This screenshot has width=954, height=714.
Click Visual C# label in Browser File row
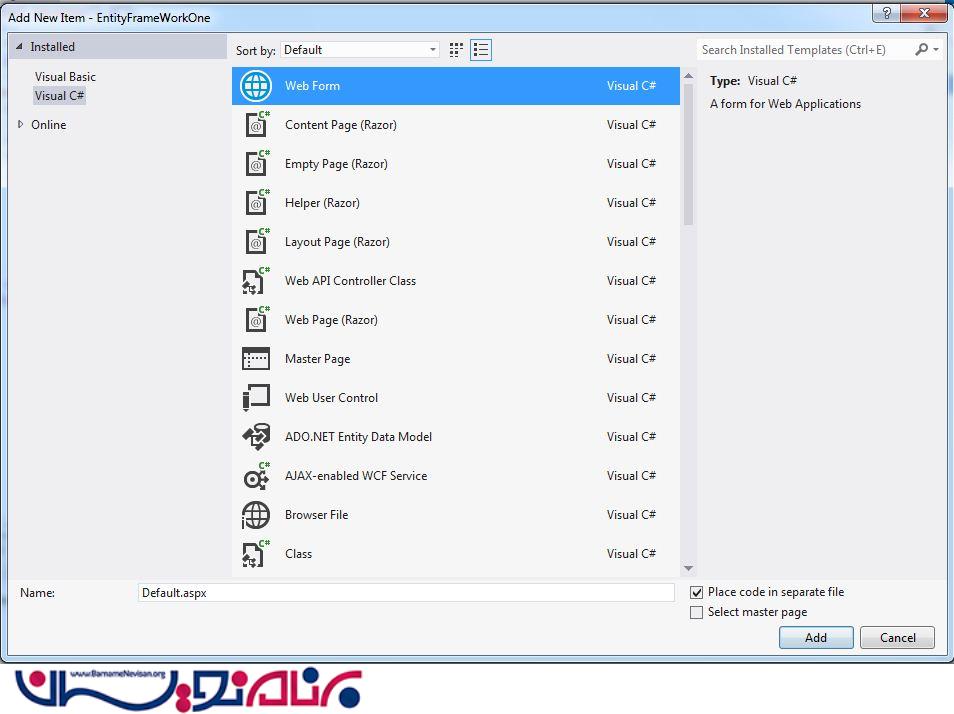[x=631, y=515]
